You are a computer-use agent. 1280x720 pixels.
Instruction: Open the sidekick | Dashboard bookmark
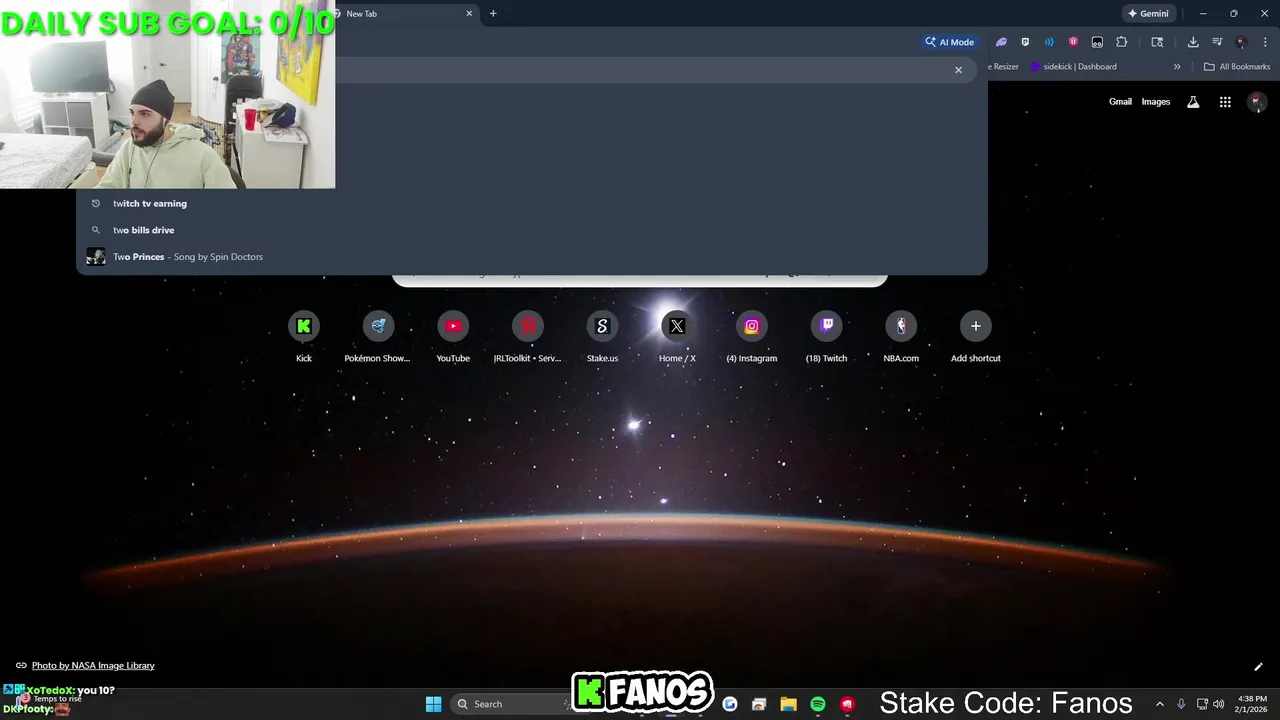[x=1074, y=67]
